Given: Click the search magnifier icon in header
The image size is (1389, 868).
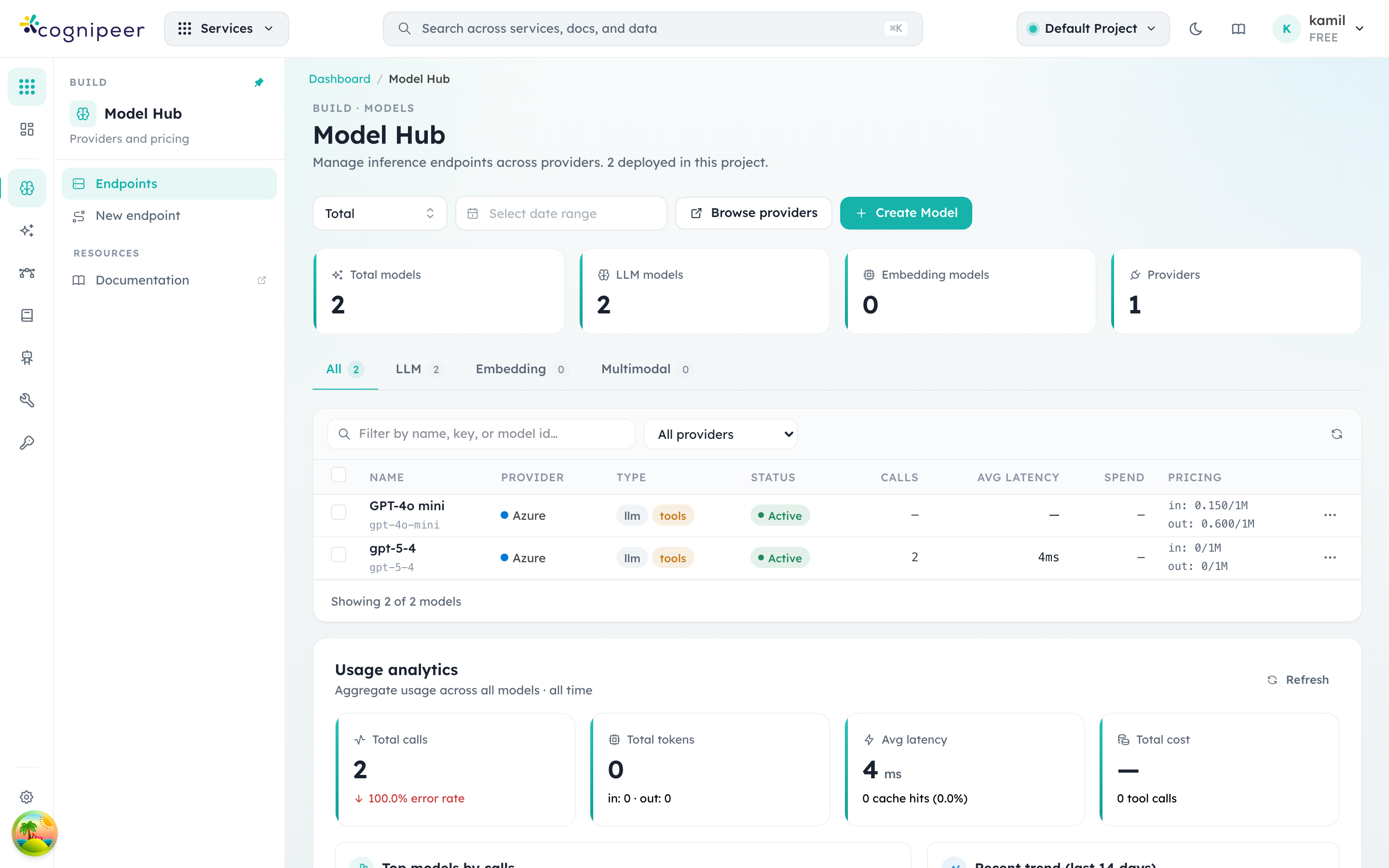Looking at the screenshot, I should [x=404, y=29].
